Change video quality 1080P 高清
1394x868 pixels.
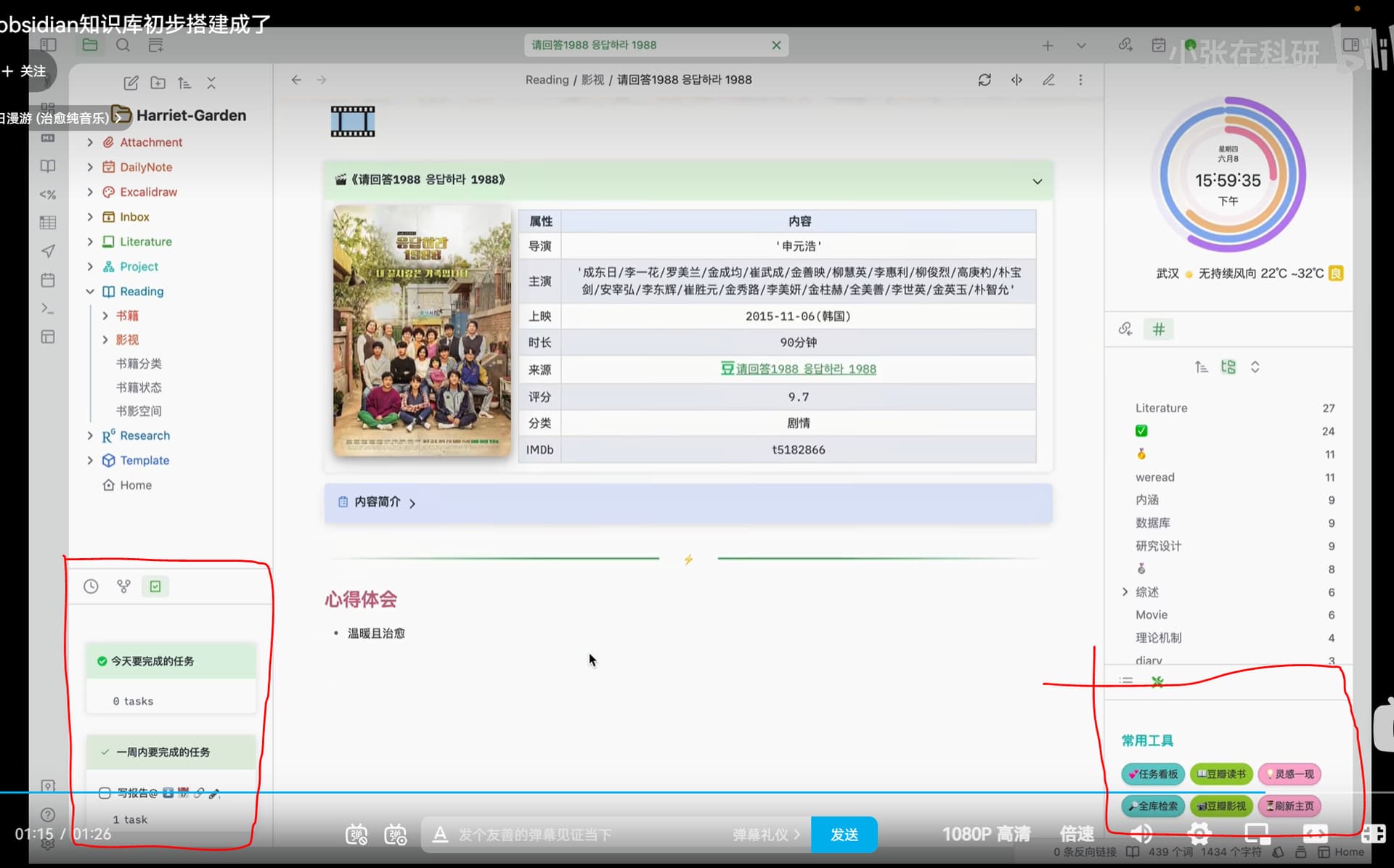click(986, 835)
